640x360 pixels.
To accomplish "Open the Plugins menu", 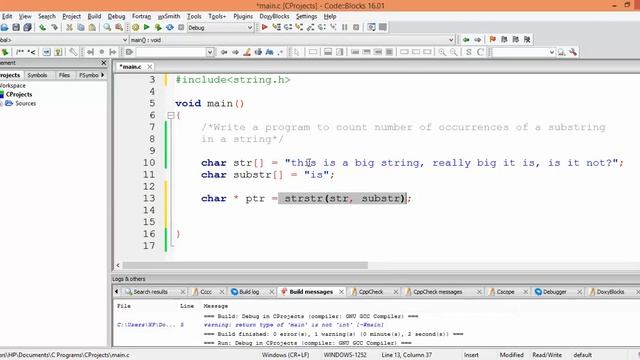I will [243, 16].
